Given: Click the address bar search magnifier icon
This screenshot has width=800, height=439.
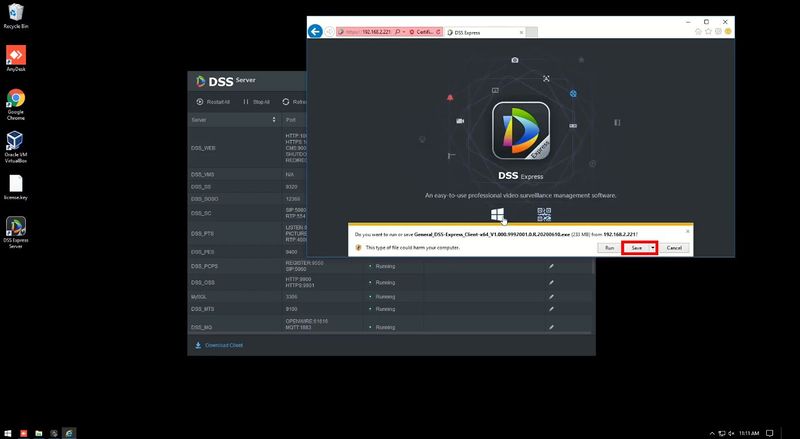Looking at the screenshot, I should [397, 32].
